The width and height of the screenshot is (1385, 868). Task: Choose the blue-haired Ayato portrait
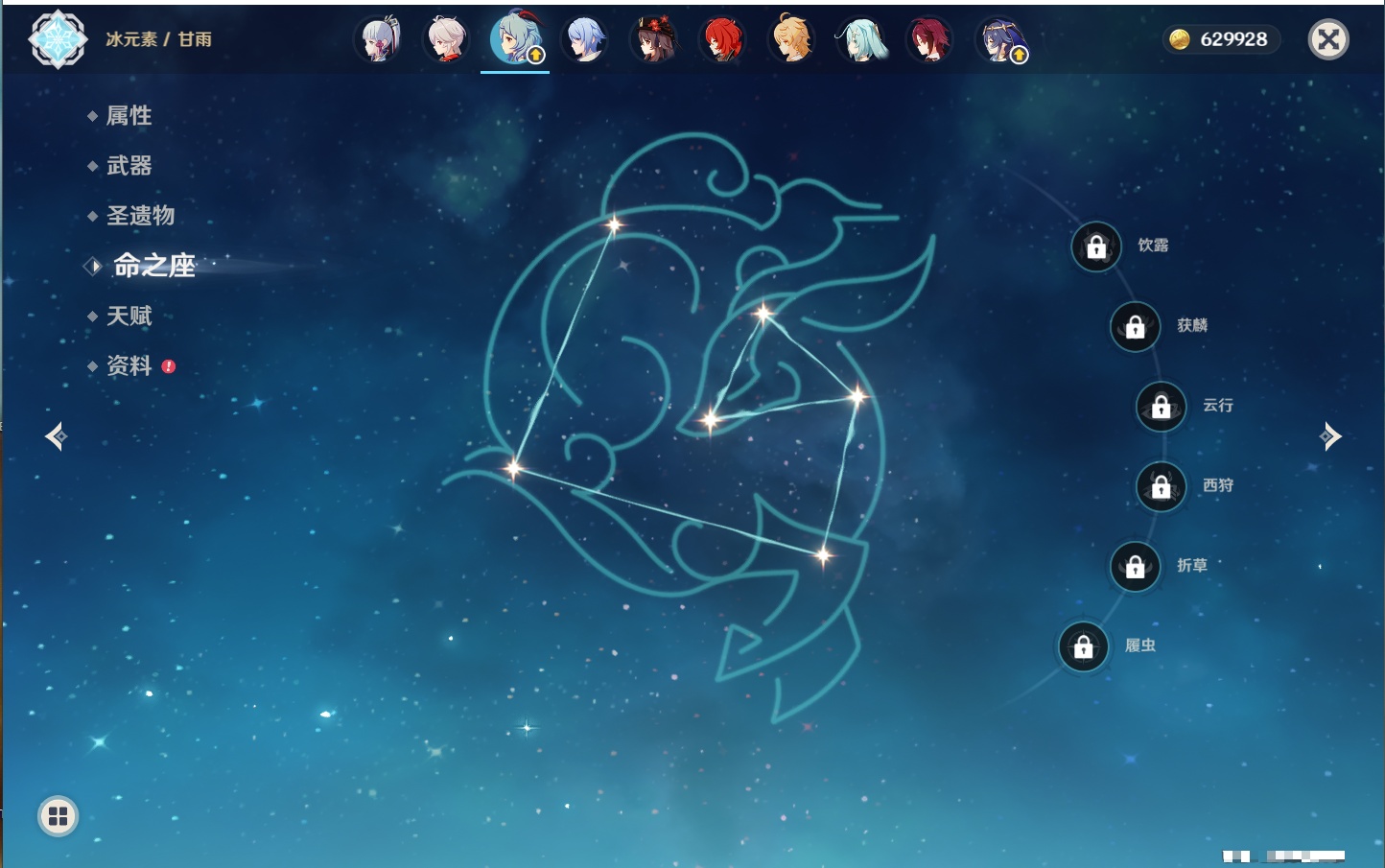585,39
